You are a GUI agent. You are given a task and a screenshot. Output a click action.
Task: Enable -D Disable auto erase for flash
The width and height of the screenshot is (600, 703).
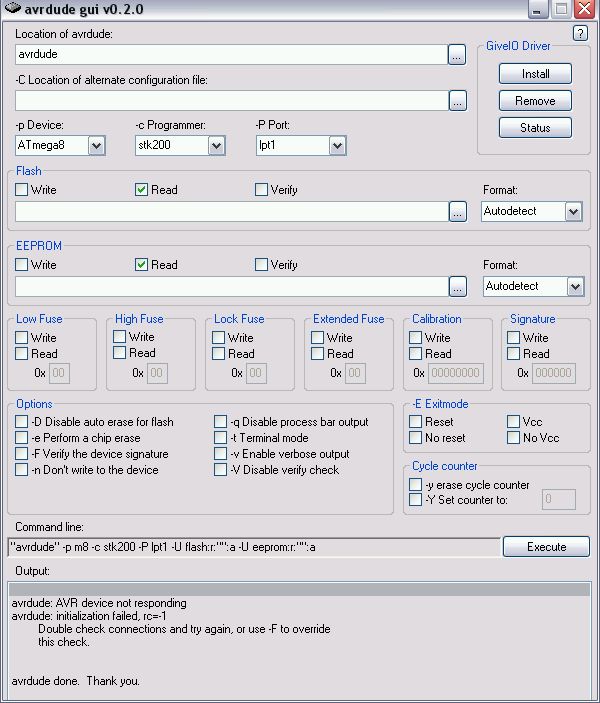coord(22,421)
